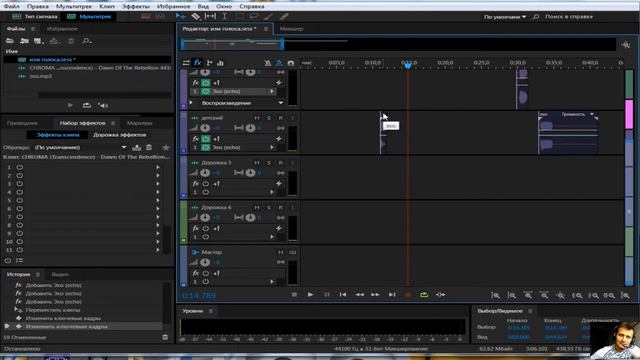This screenshot has width=640, height=360.
Task: Click zoom navigator icon beside overview
Action: [x=626, y=45]
